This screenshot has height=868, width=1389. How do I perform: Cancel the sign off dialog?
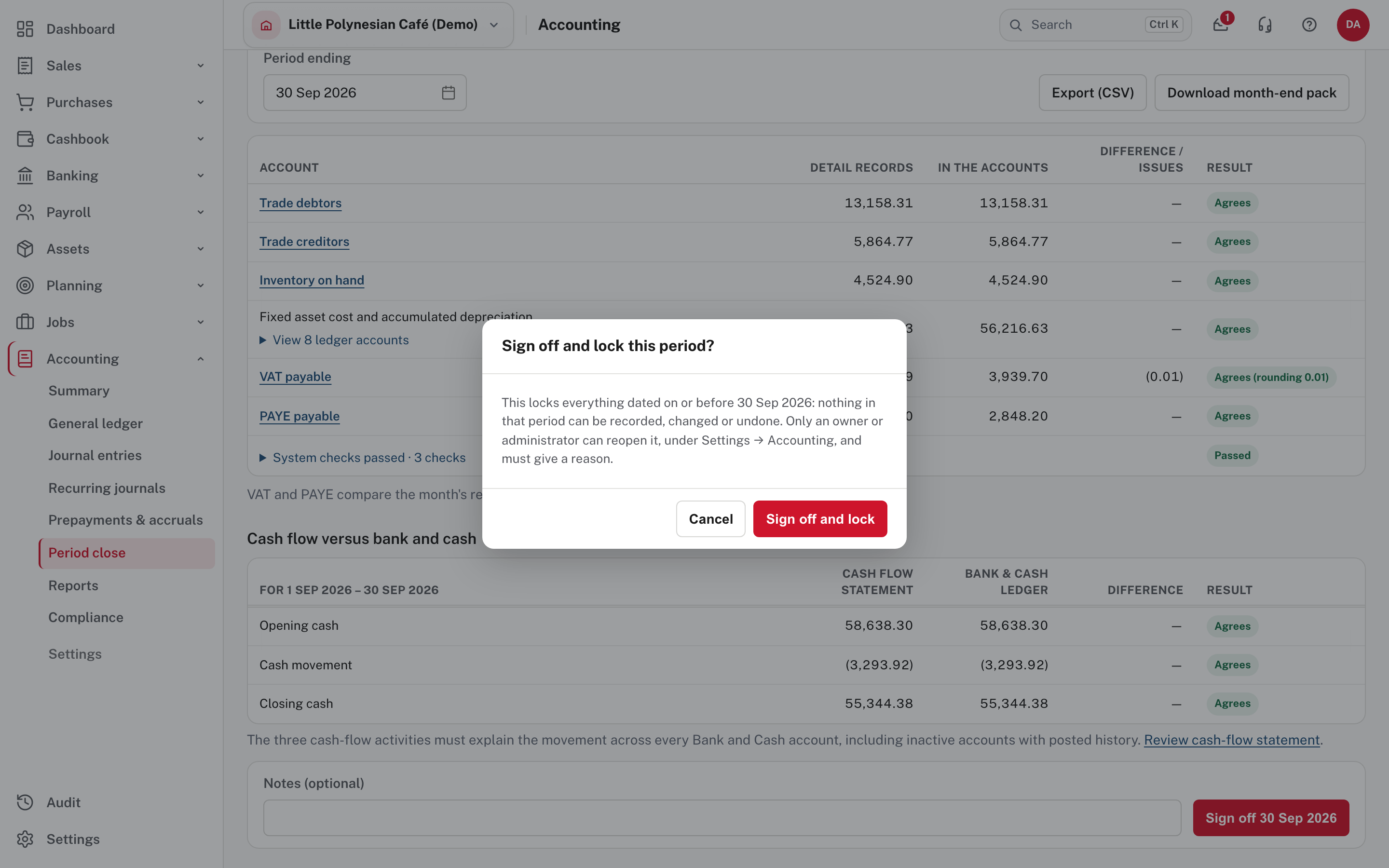pyautogui.click(x=710, y=519)
